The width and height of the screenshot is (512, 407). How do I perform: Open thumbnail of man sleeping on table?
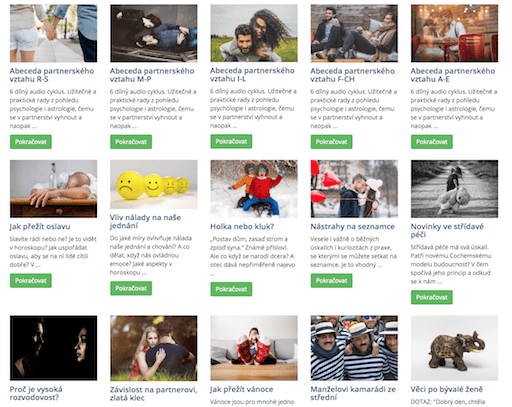click(53, 189)
